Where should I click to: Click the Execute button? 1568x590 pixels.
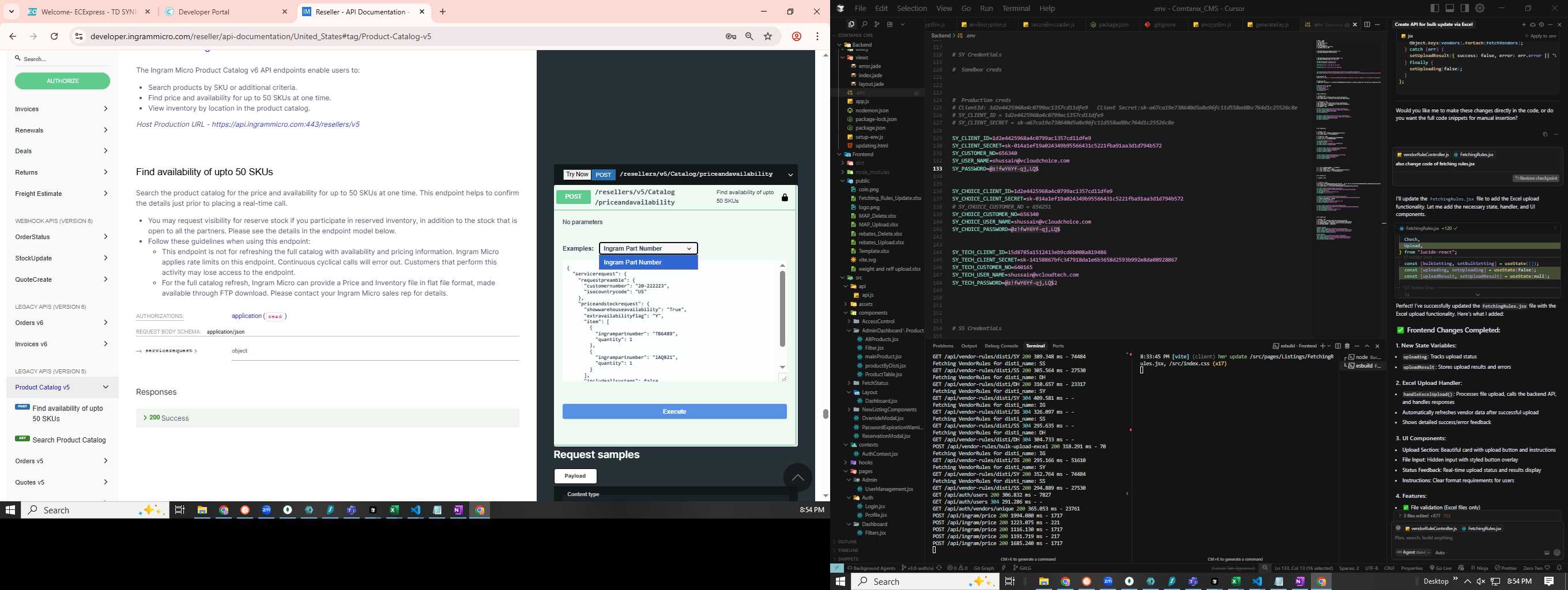click(674, 412)
